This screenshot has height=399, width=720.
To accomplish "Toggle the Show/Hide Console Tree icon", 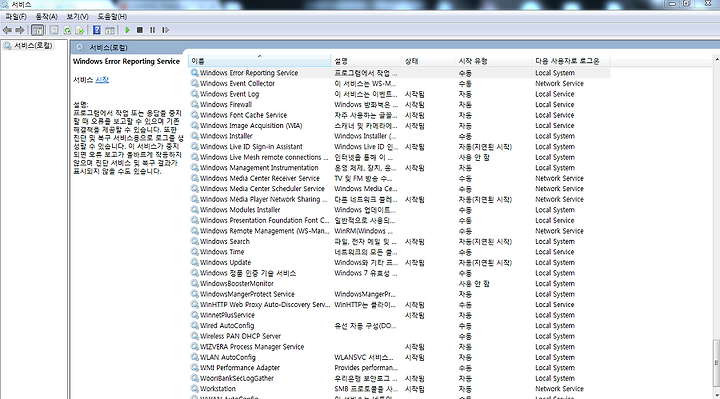I will pos(38,30).
